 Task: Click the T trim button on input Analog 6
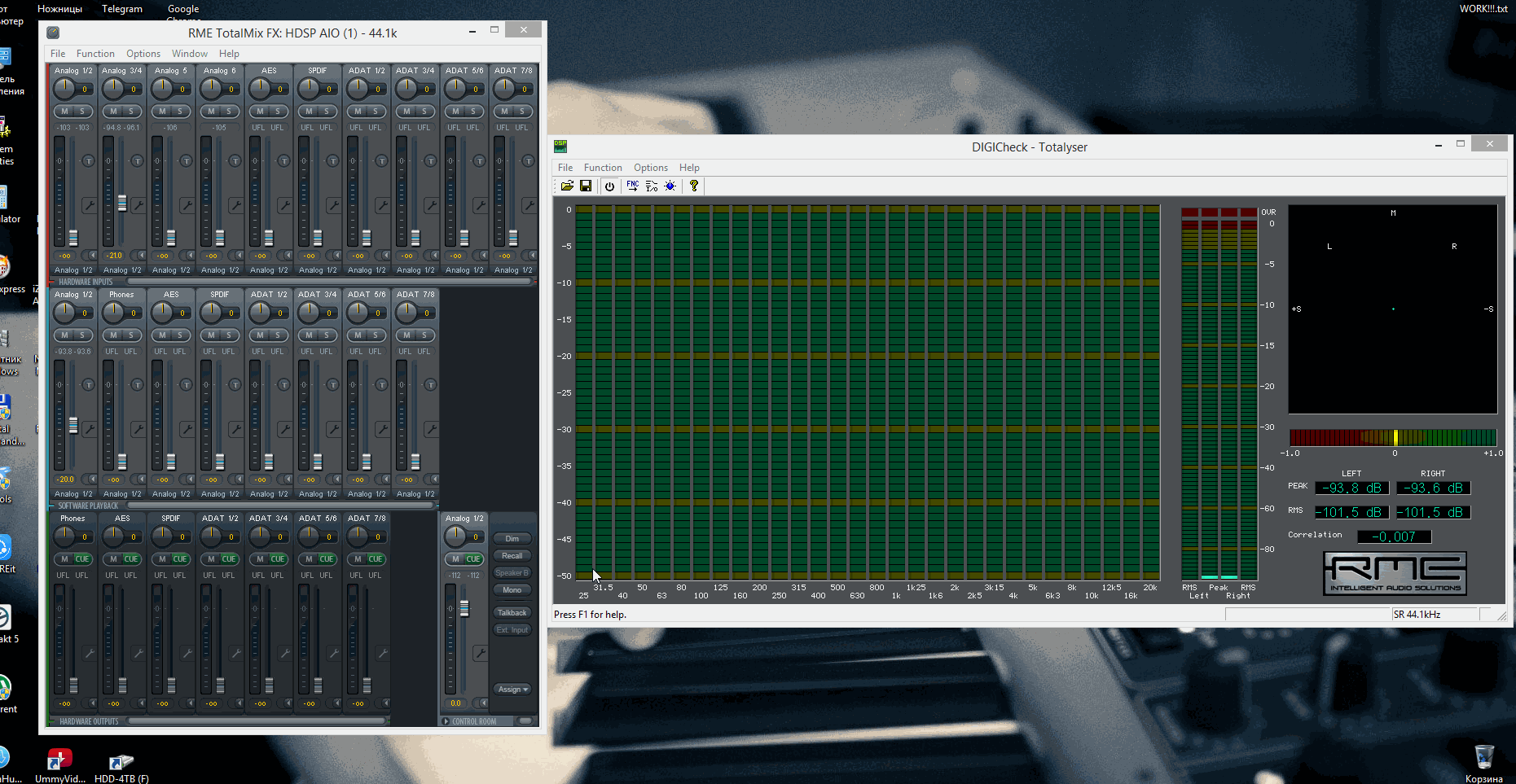[235, 160]
